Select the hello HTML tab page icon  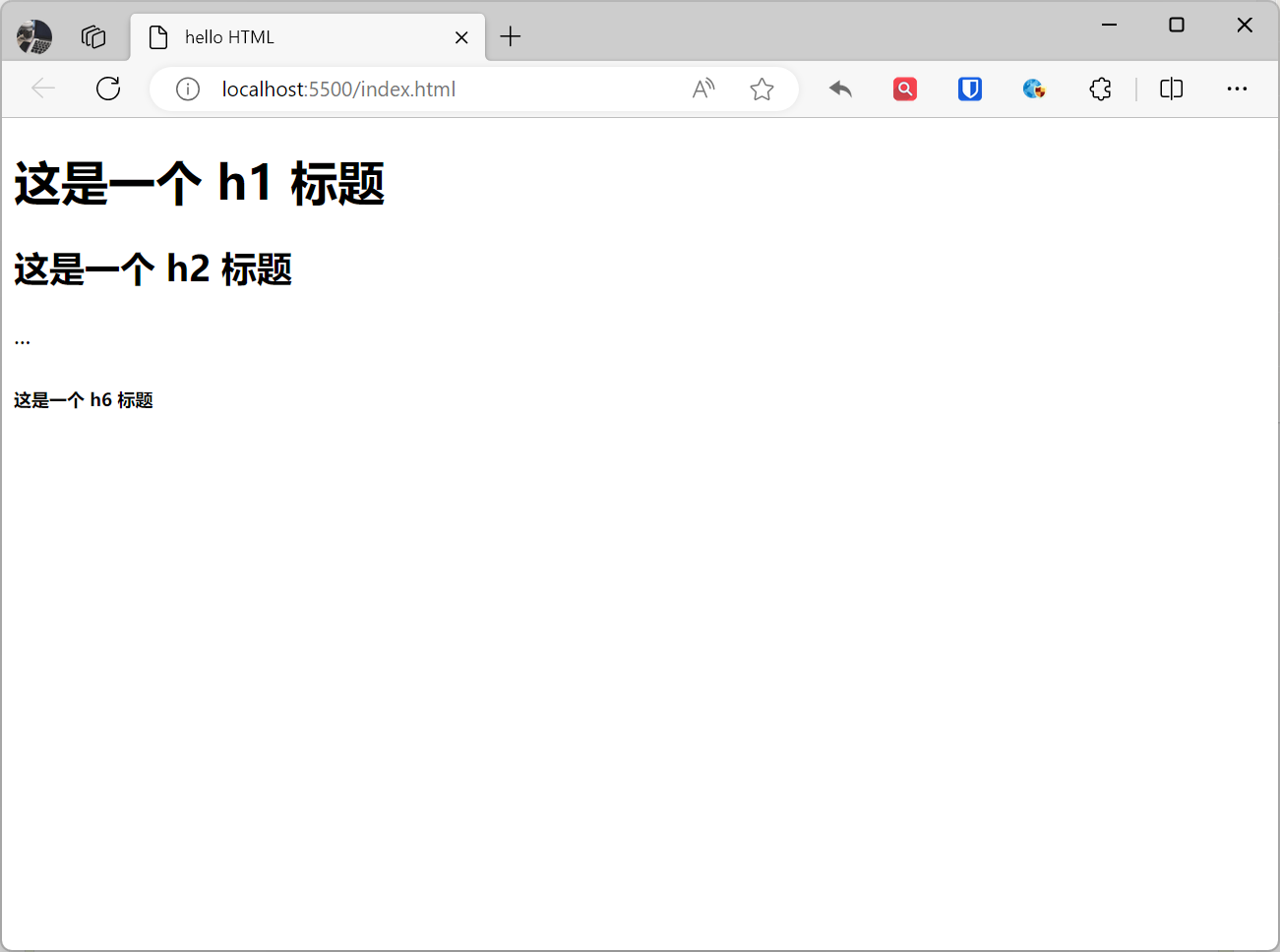[158, 36]
